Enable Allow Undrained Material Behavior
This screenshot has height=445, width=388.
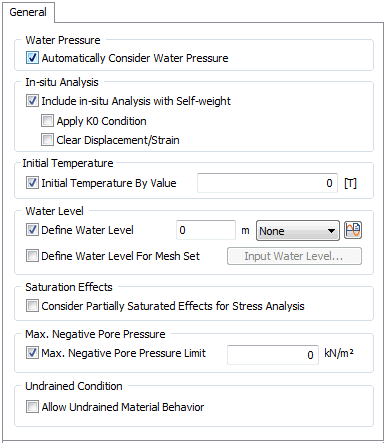(32, 407)
